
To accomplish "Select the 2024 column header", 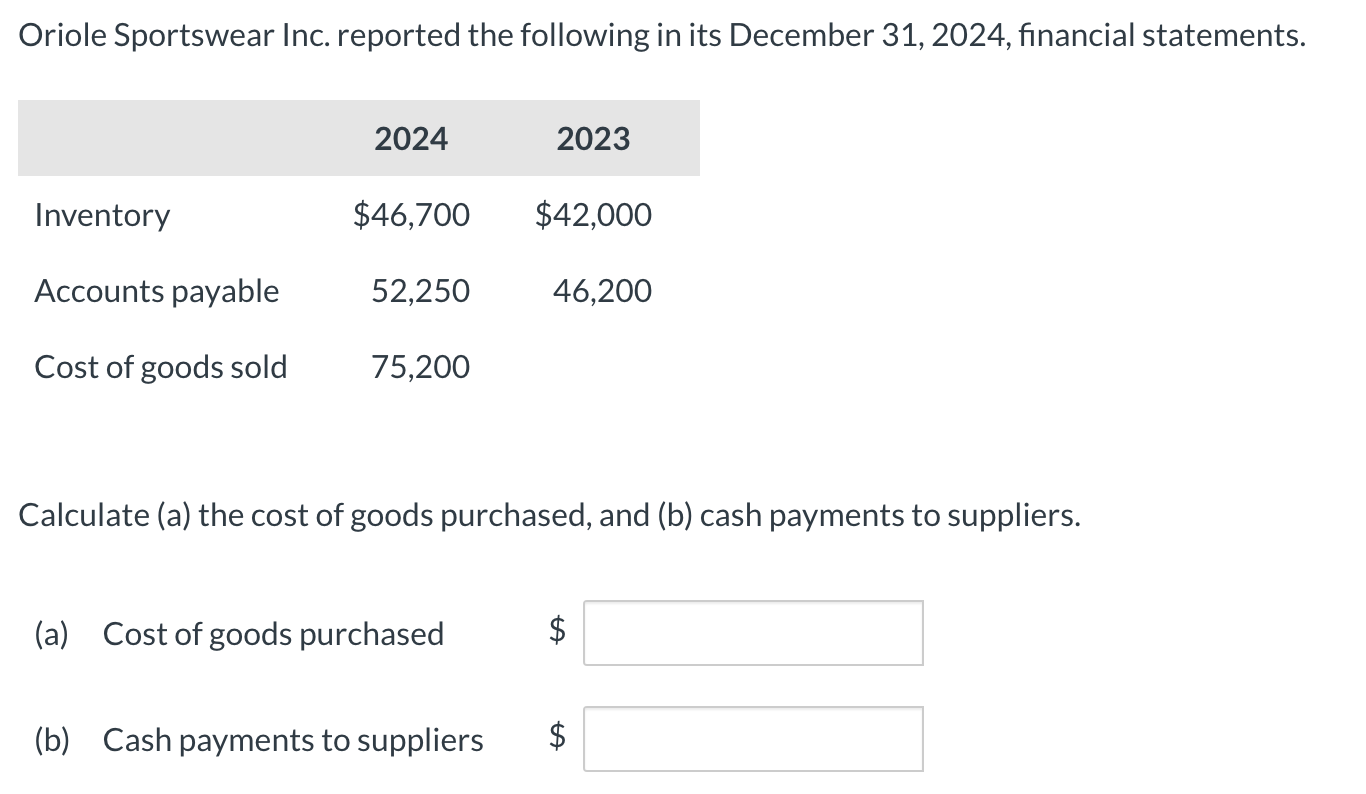I will tap(411, 138).
